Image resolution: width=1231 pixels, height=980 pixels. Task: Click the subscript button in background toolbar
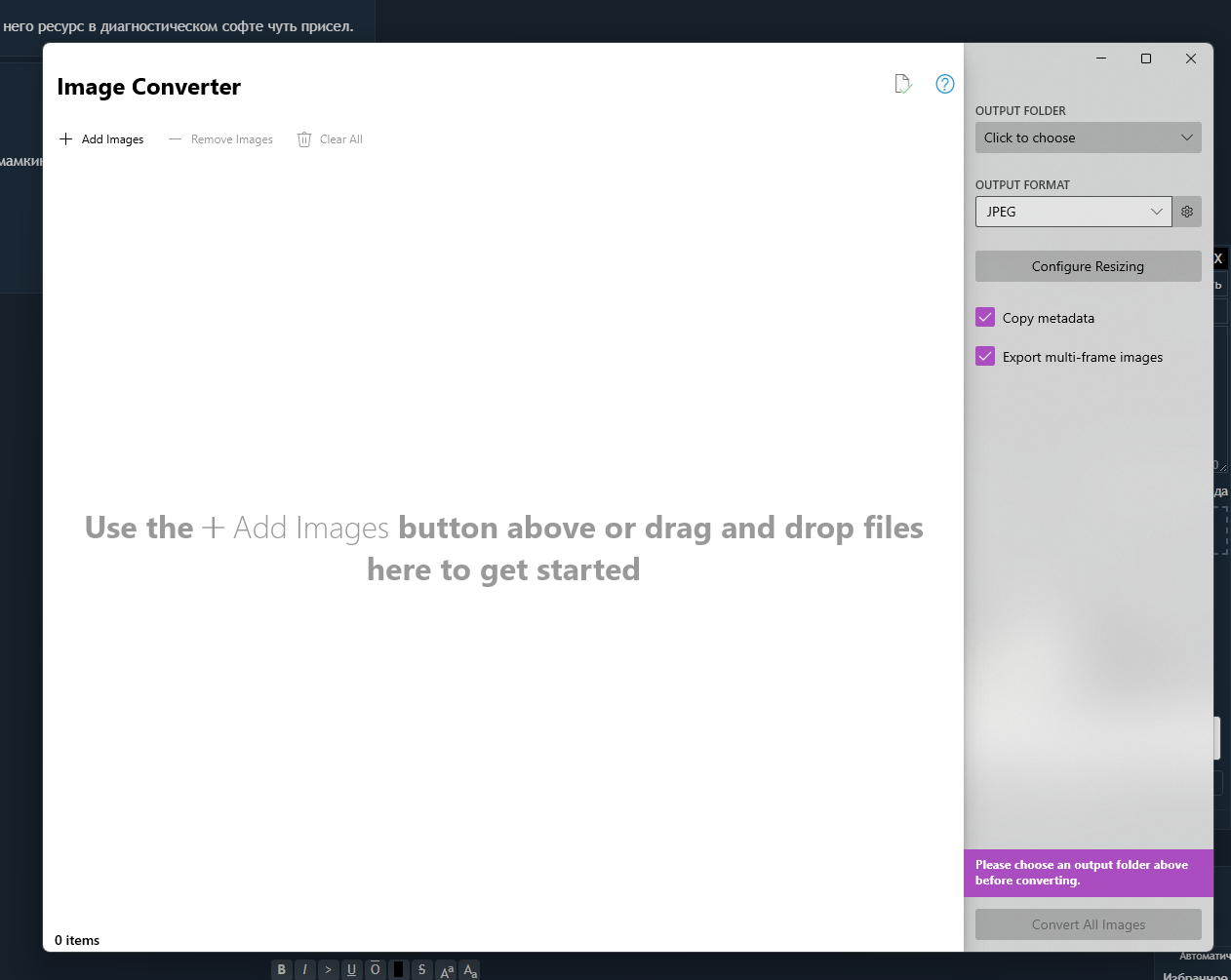click(470, 969)
